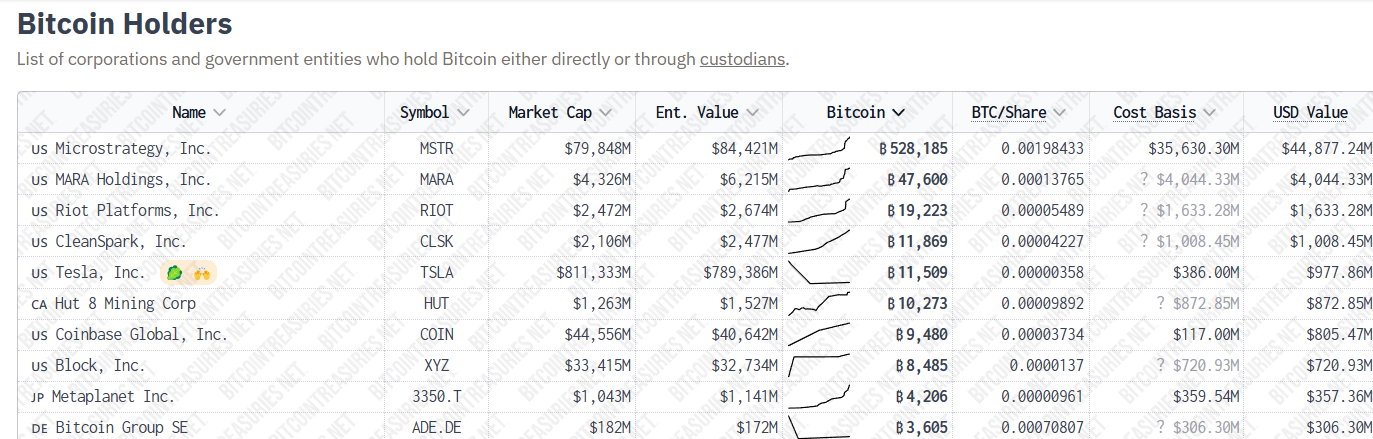Image resolution: width=1373 pixels, height=439 pixels.
Task: Click the raised hands emoji beside Tesla
Action: [x=201, y=272]
